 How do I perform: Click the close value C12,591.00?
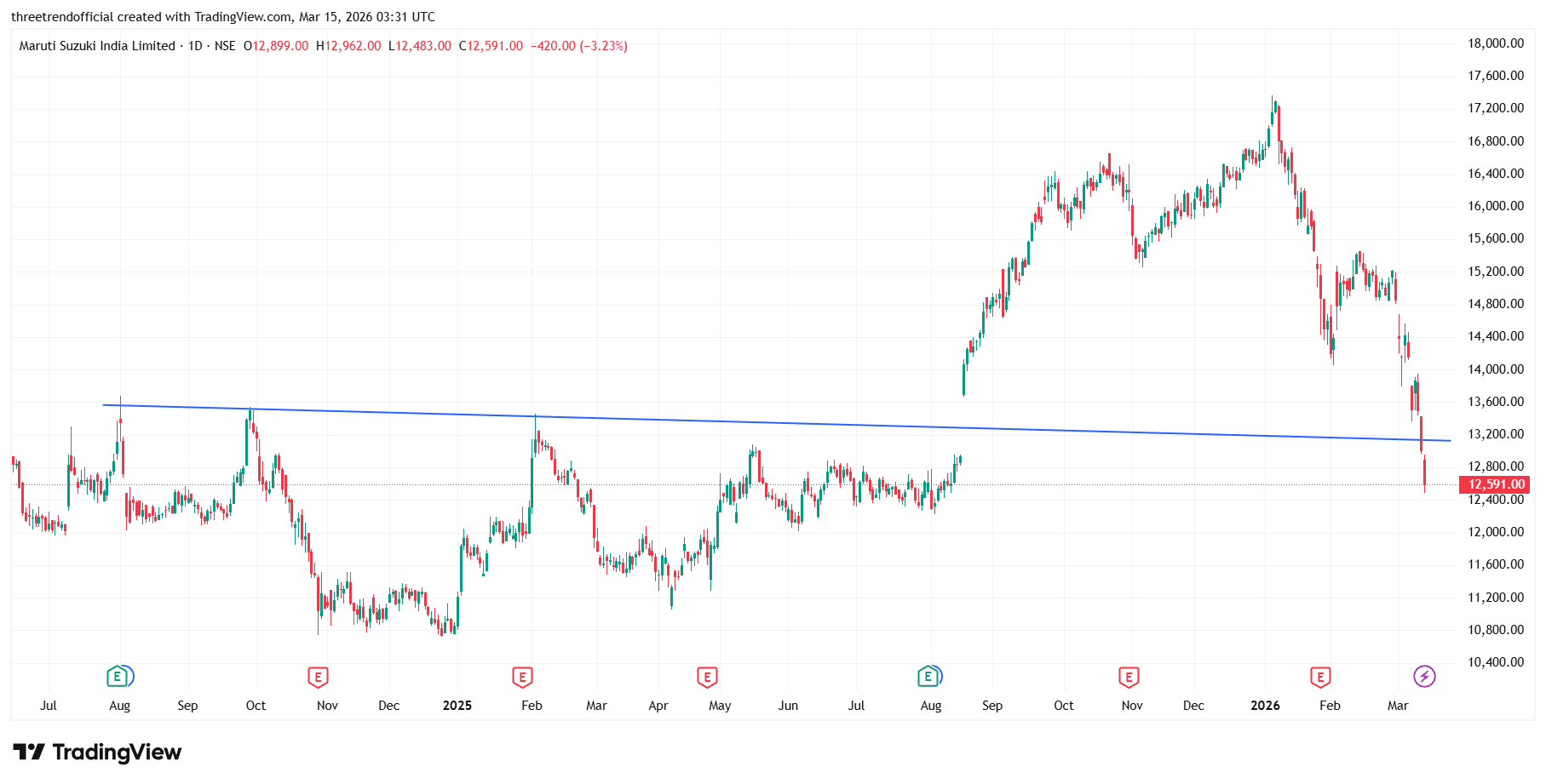click(491, 46)
